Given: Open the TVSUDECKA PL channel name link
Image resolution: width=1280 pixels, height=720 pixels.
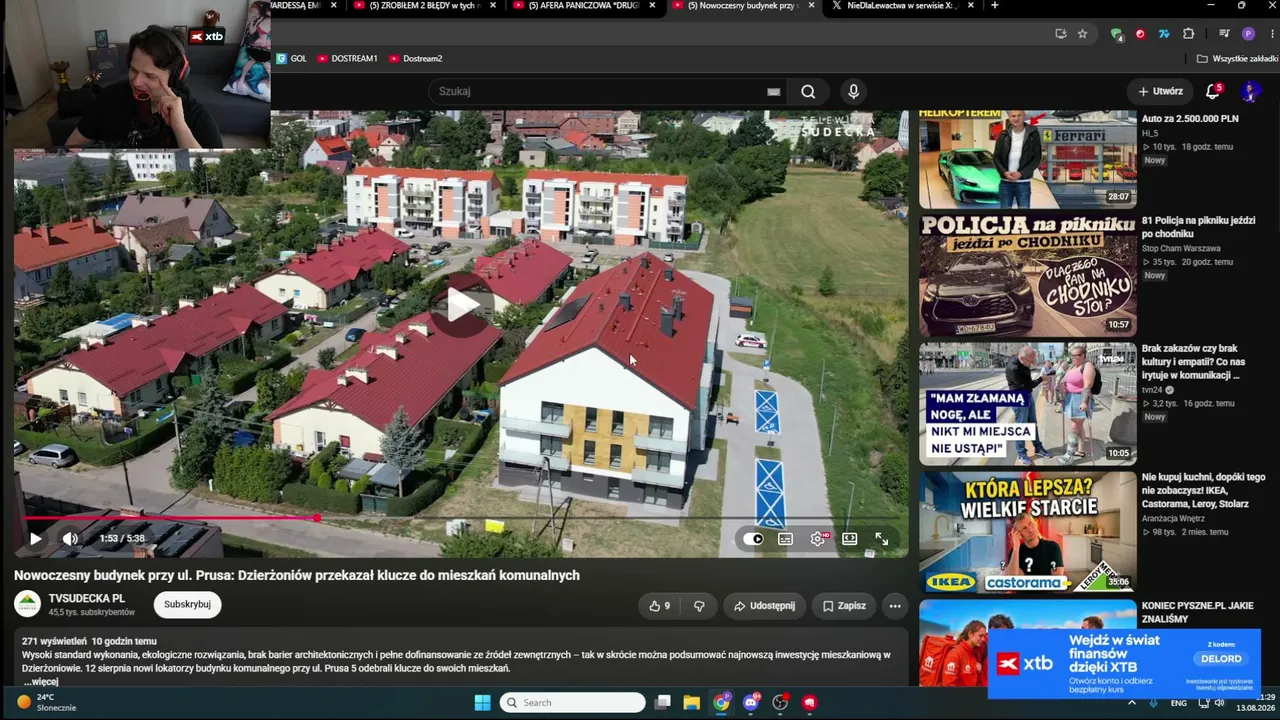Looking at the screenshot, I should (x=87, y=598).
